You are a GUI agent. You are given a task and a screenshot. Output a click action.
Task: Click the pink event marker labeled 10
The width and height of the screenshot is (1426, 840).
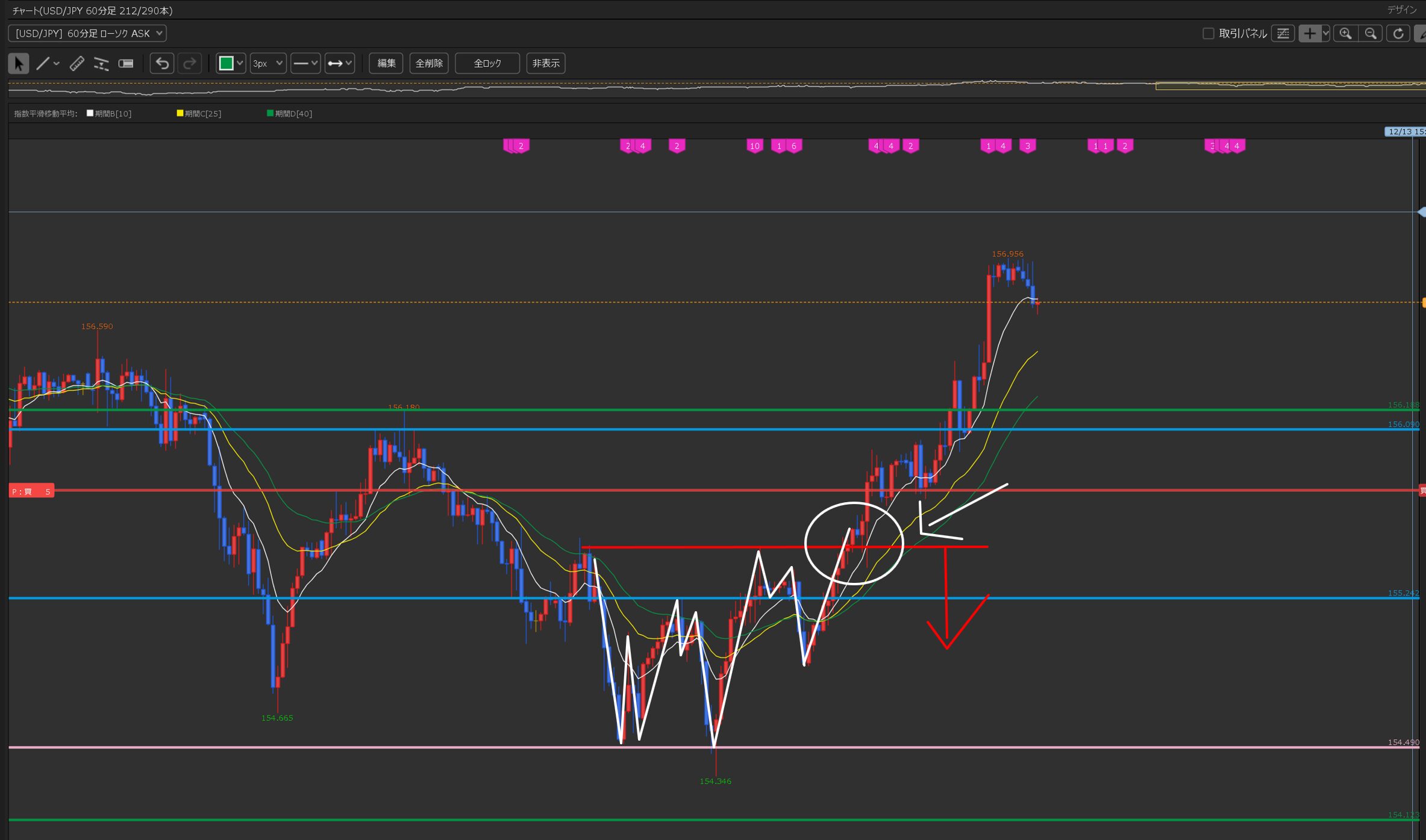754,146
